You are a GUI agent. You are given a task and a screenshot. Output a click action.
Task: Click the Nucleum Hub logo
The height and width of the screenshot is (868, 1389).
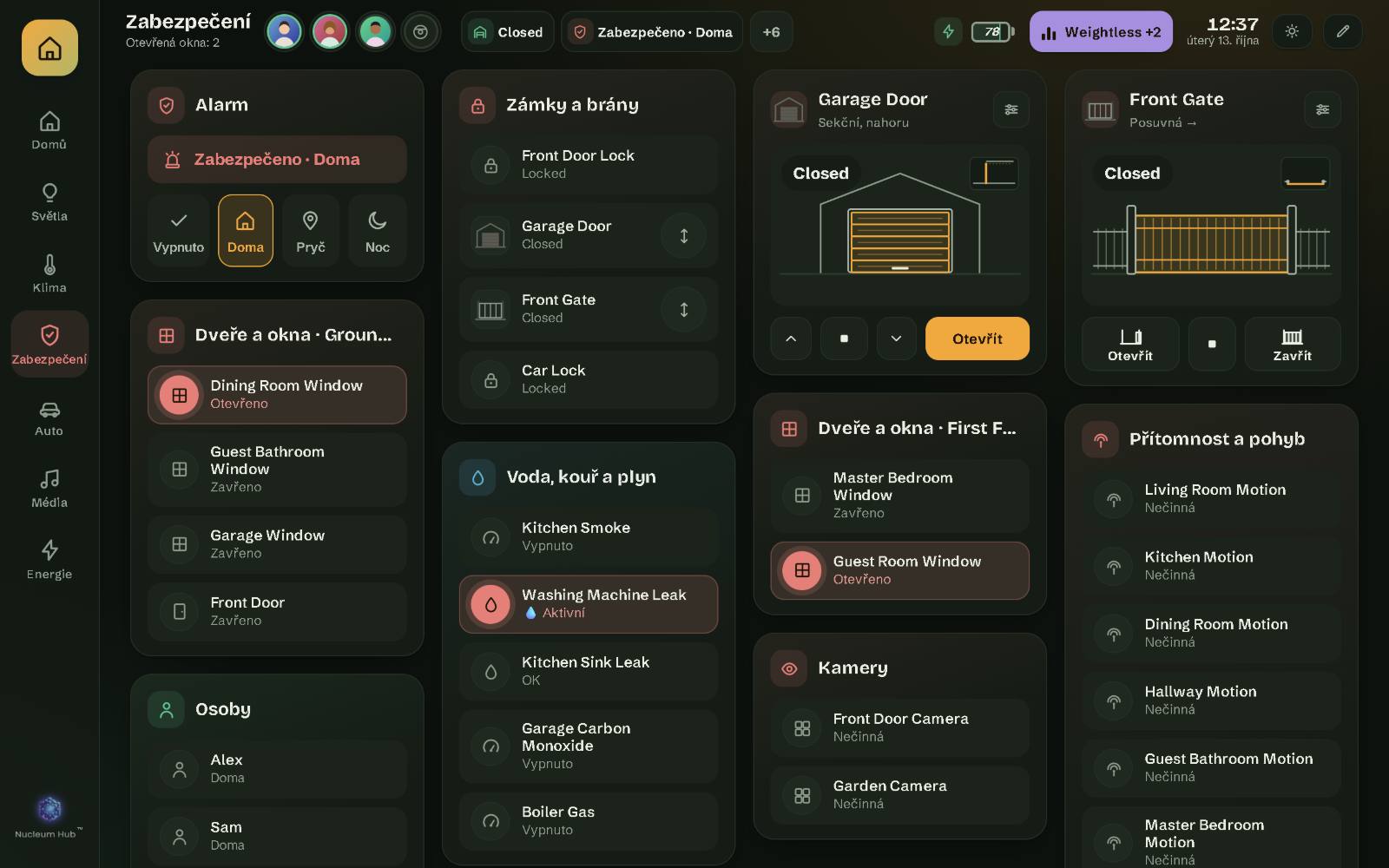pyautogui.click(x=49, y=816)
